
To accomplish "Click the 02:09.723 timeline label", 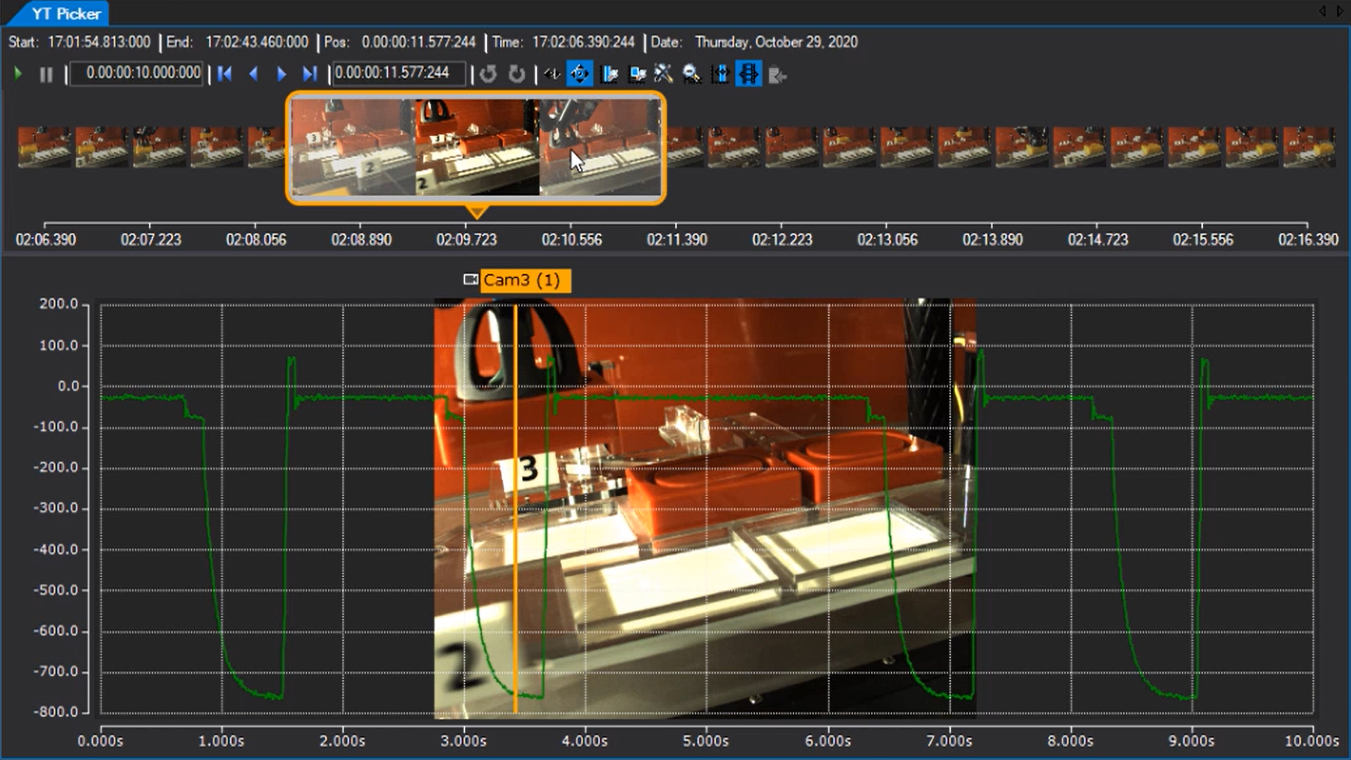I will tap(466, 240).
